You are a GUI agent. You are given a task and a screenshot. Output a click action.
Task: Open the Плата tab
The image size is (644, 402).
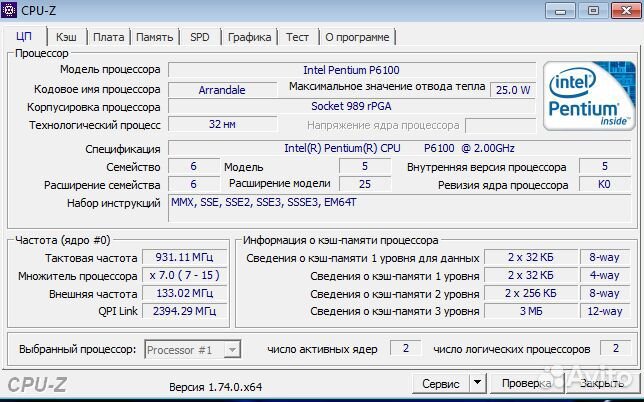click(x=108, y=37)
